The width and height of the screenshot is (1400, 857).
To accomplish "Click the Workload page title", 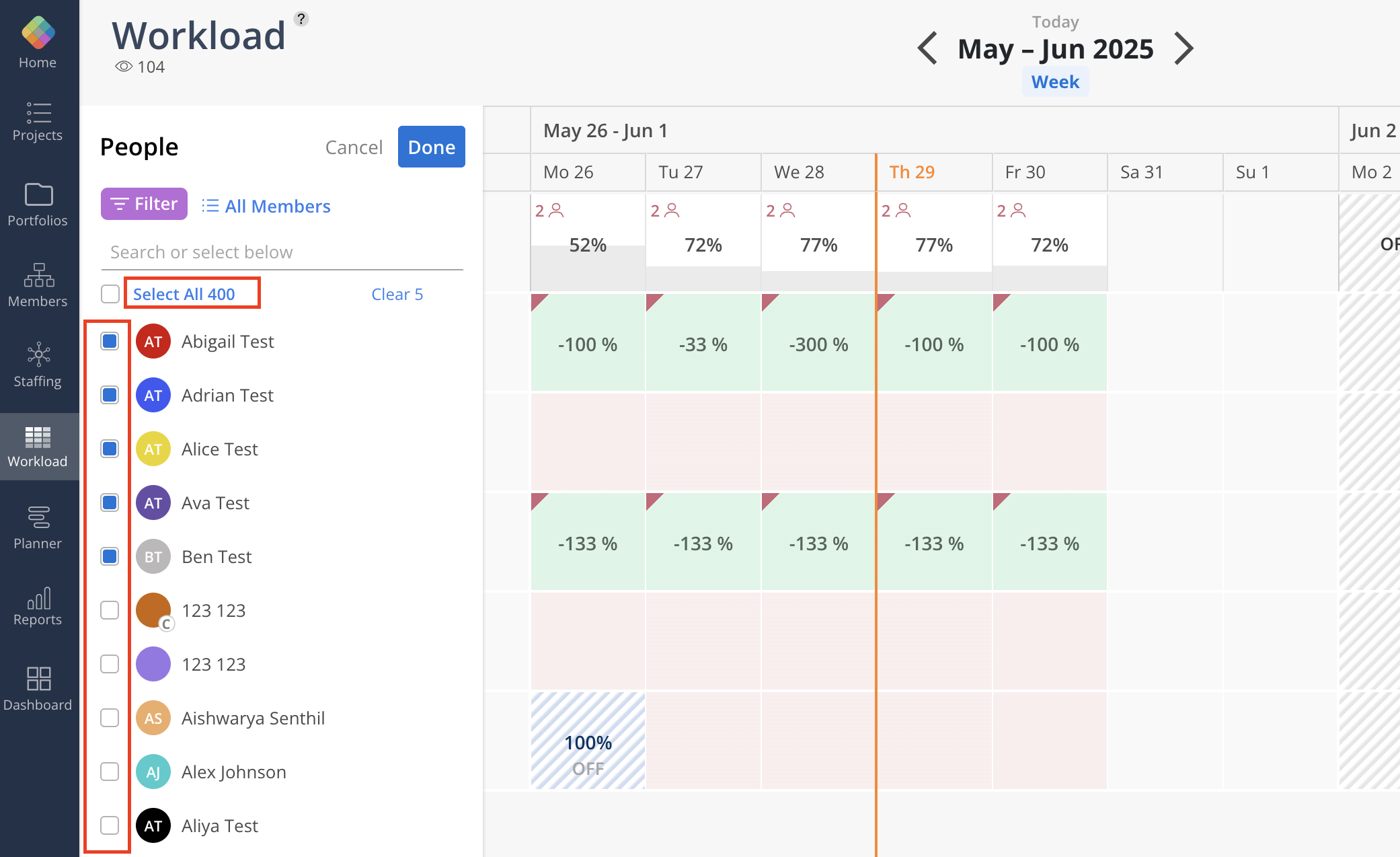I will tap(198, 35).
